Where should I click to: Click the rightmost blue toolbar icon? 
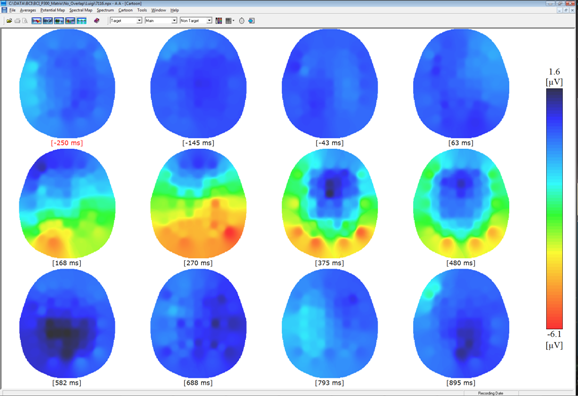click(x=251, y=21)
